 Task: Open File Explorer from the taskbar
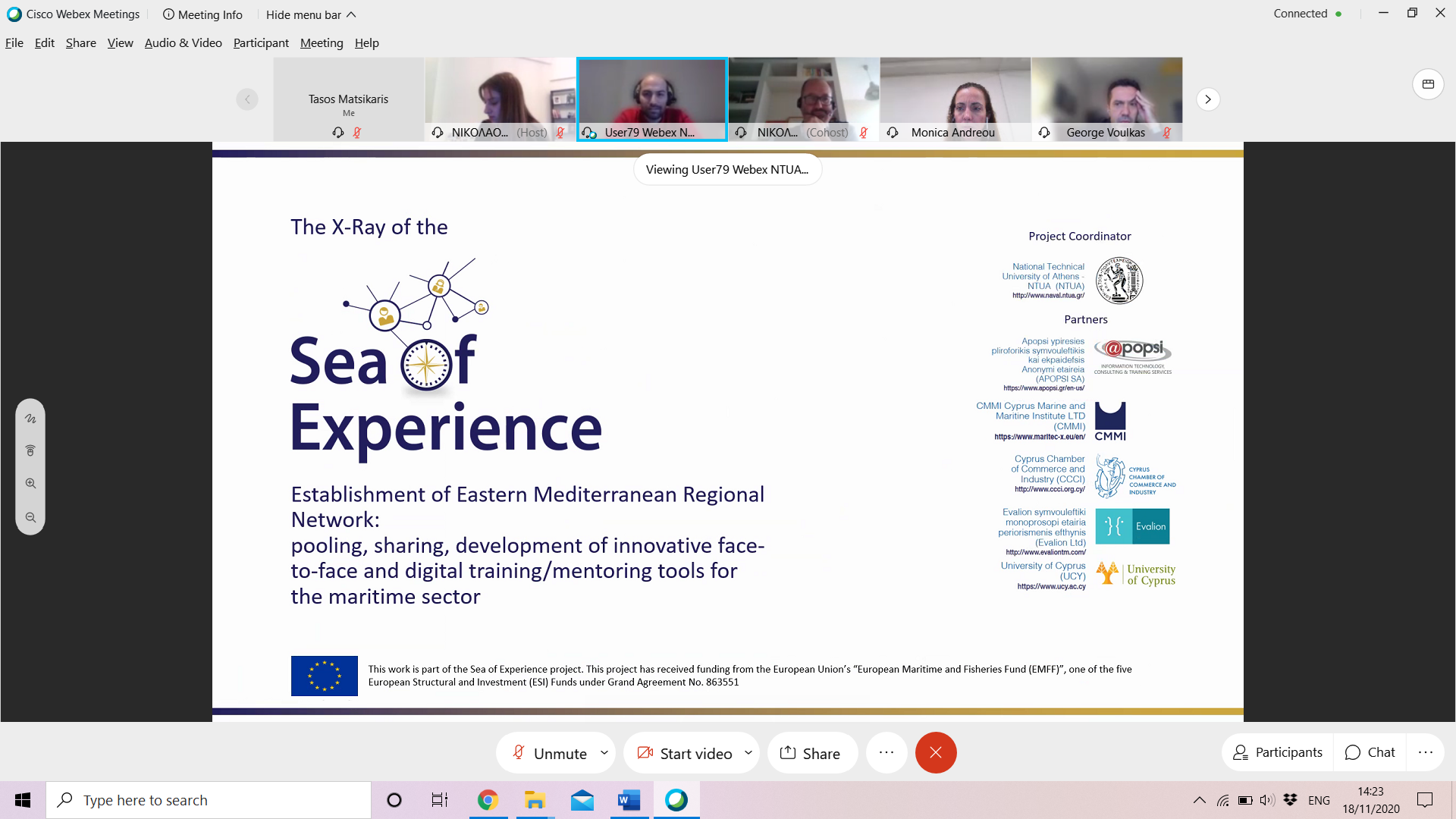535,800
